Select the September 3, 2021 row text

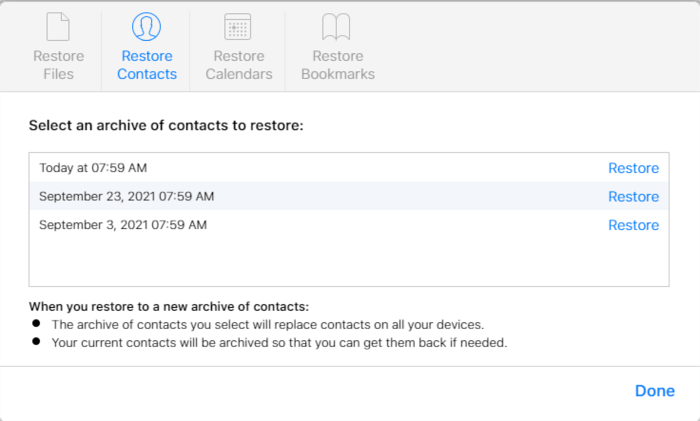coord(123,225)
